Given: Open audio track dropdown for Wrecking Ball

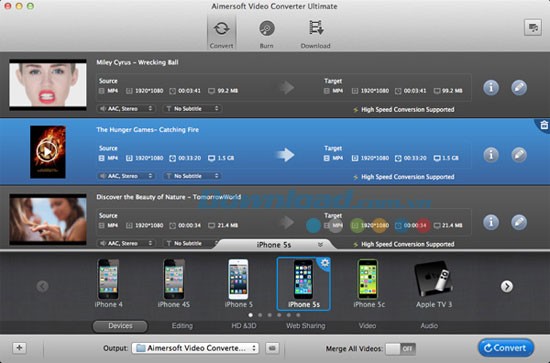Looking at the screenshot, I should [x=126, y=109].
